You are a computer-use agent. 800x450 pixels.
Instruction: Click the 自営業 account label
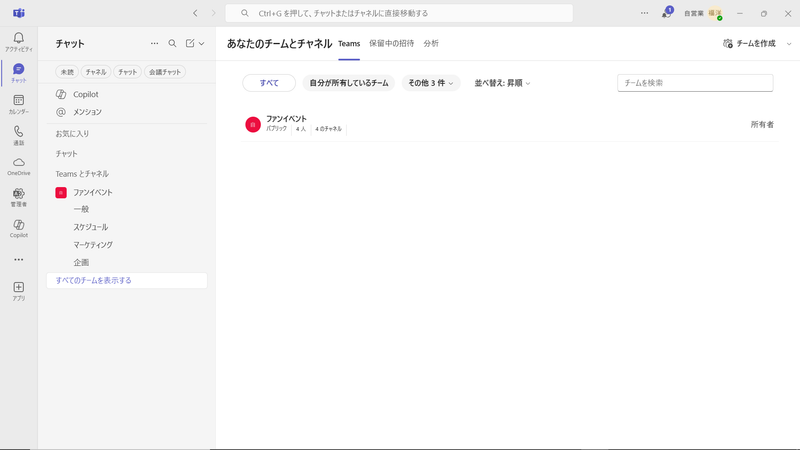[693, 13]
